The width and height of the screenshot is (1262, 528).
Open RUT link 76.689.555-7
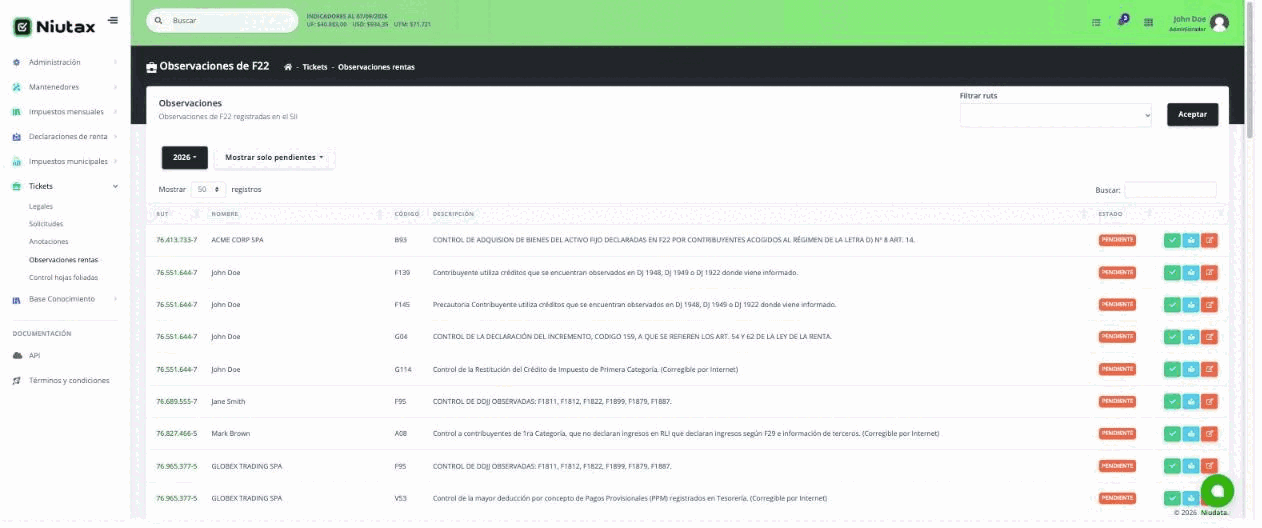[x=177, y=401]
